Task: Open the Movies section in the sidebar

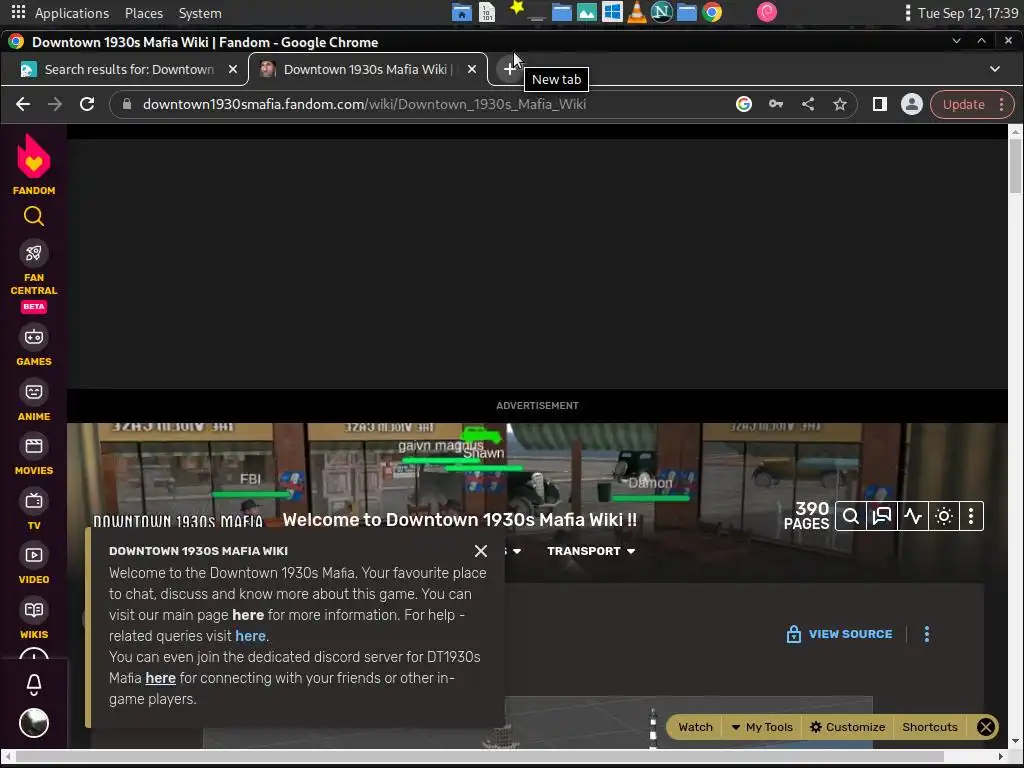Action: [x=34, y=455]
